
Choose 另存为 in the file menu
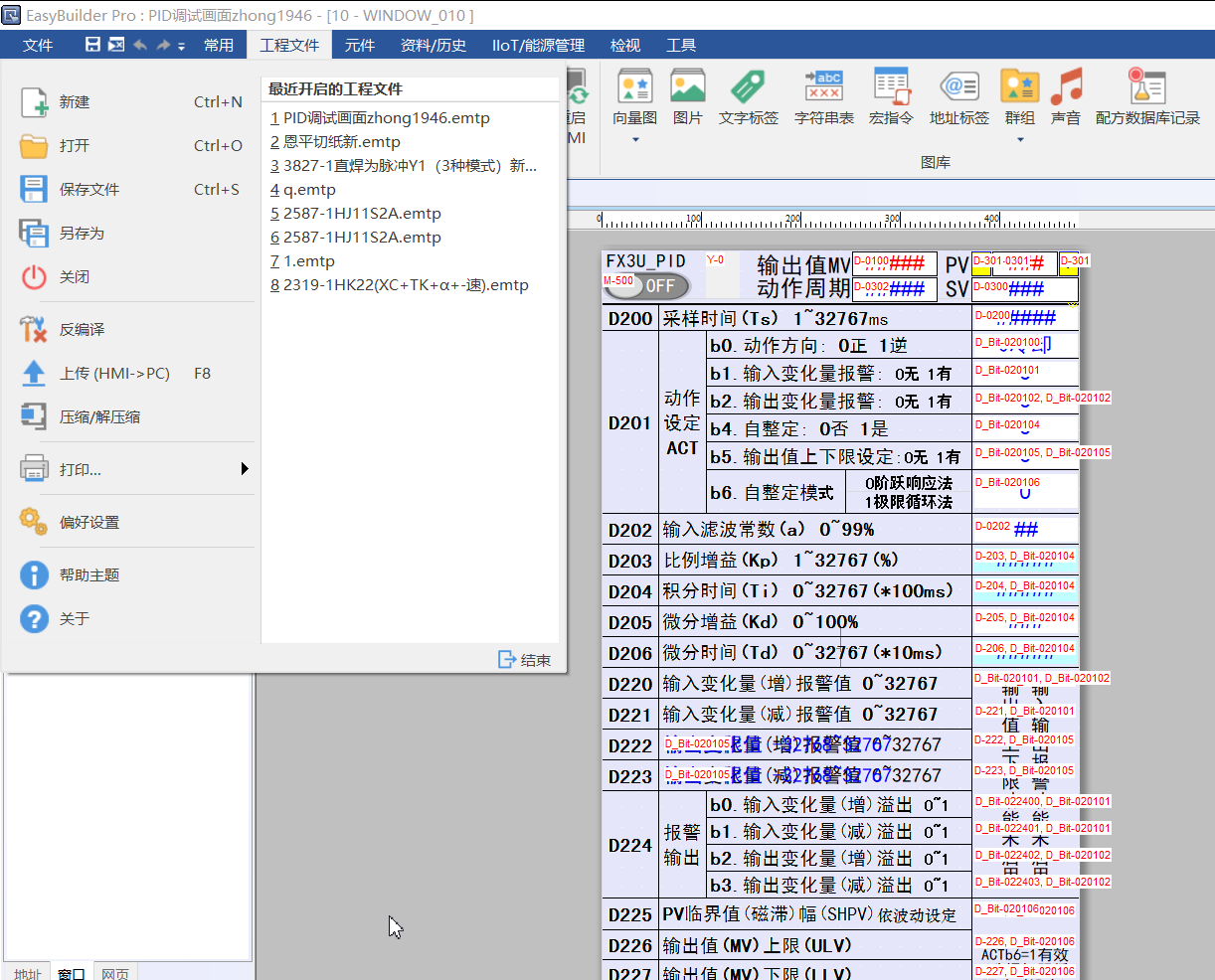[x=82, y=234]
